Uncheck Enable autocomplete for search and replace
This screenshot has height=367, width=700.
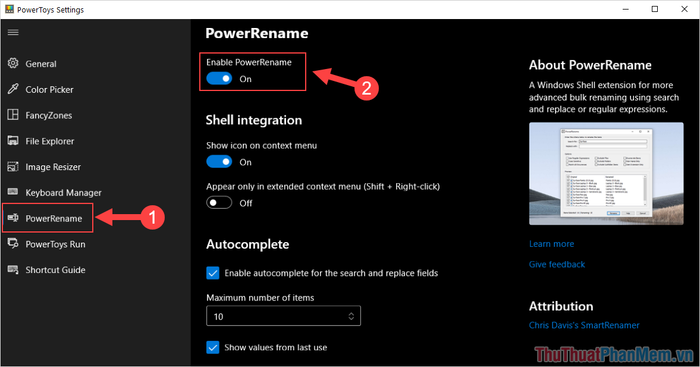pyautogui.click(x=213, y=273)
